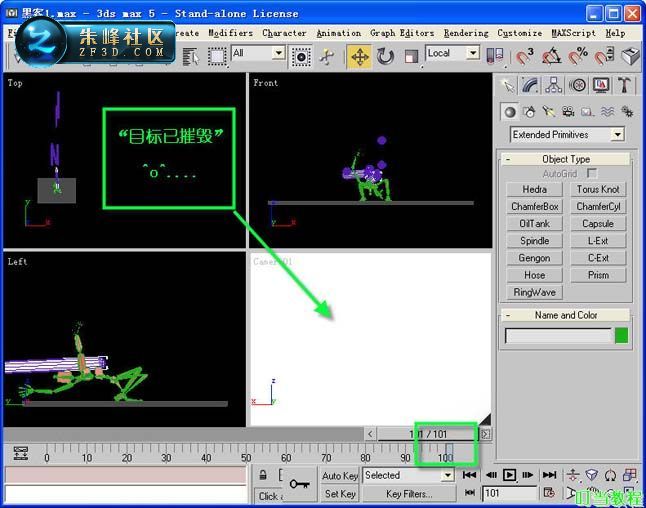Click the RingWave button

click(534, 293)
